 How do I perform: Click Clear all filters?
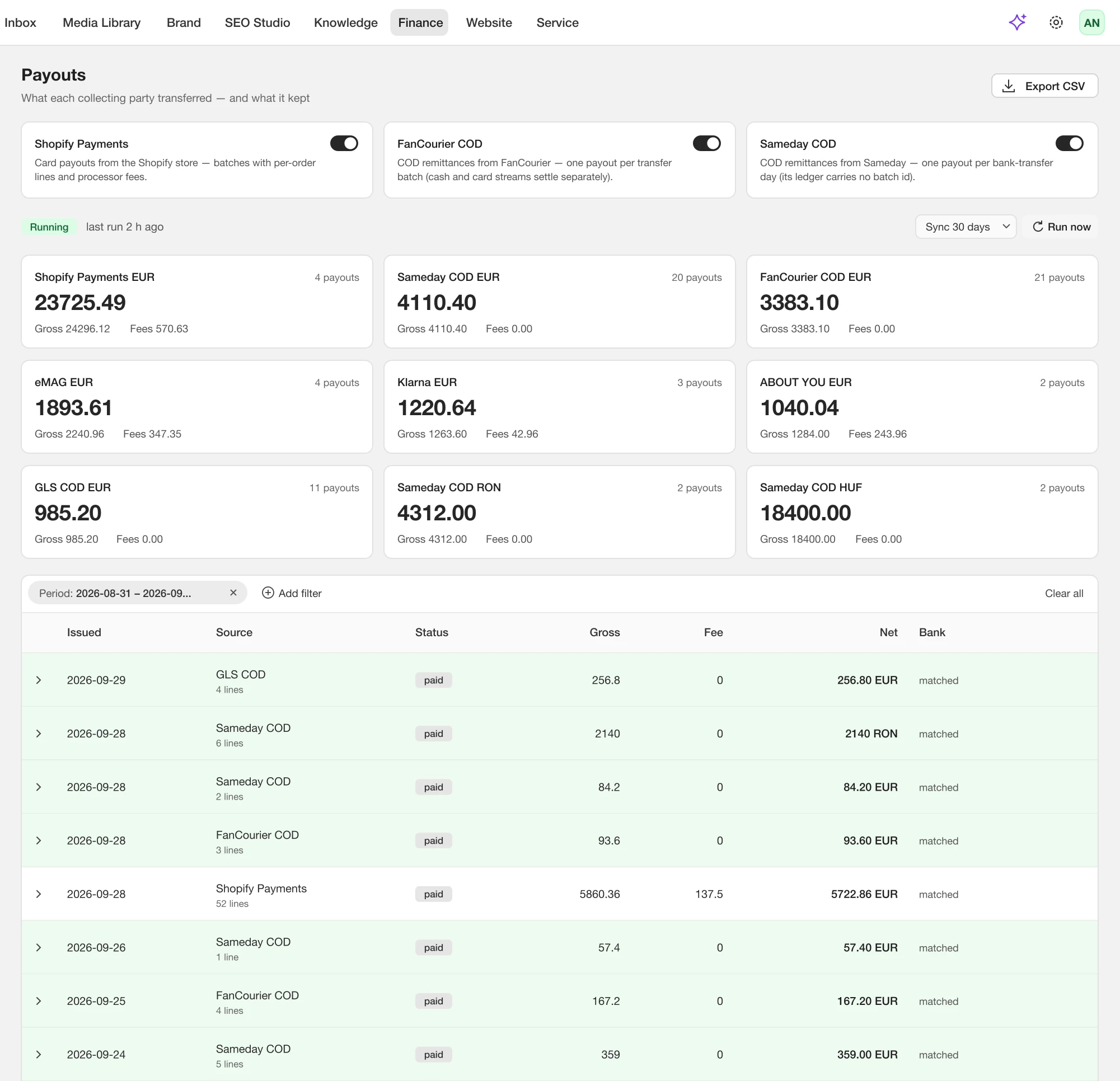click(1063, 593)
